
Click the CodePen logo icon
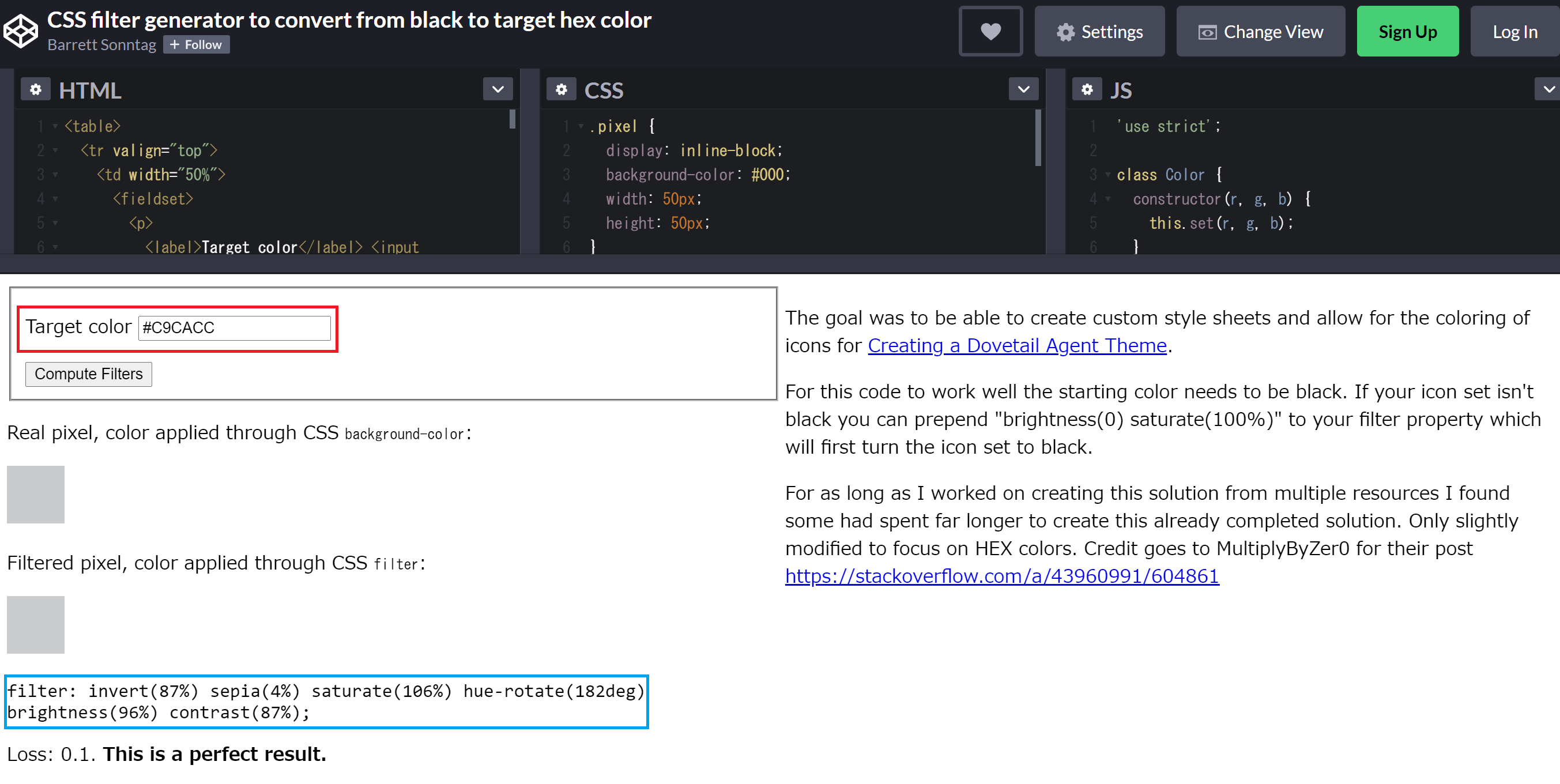click(x=21, y=31)
